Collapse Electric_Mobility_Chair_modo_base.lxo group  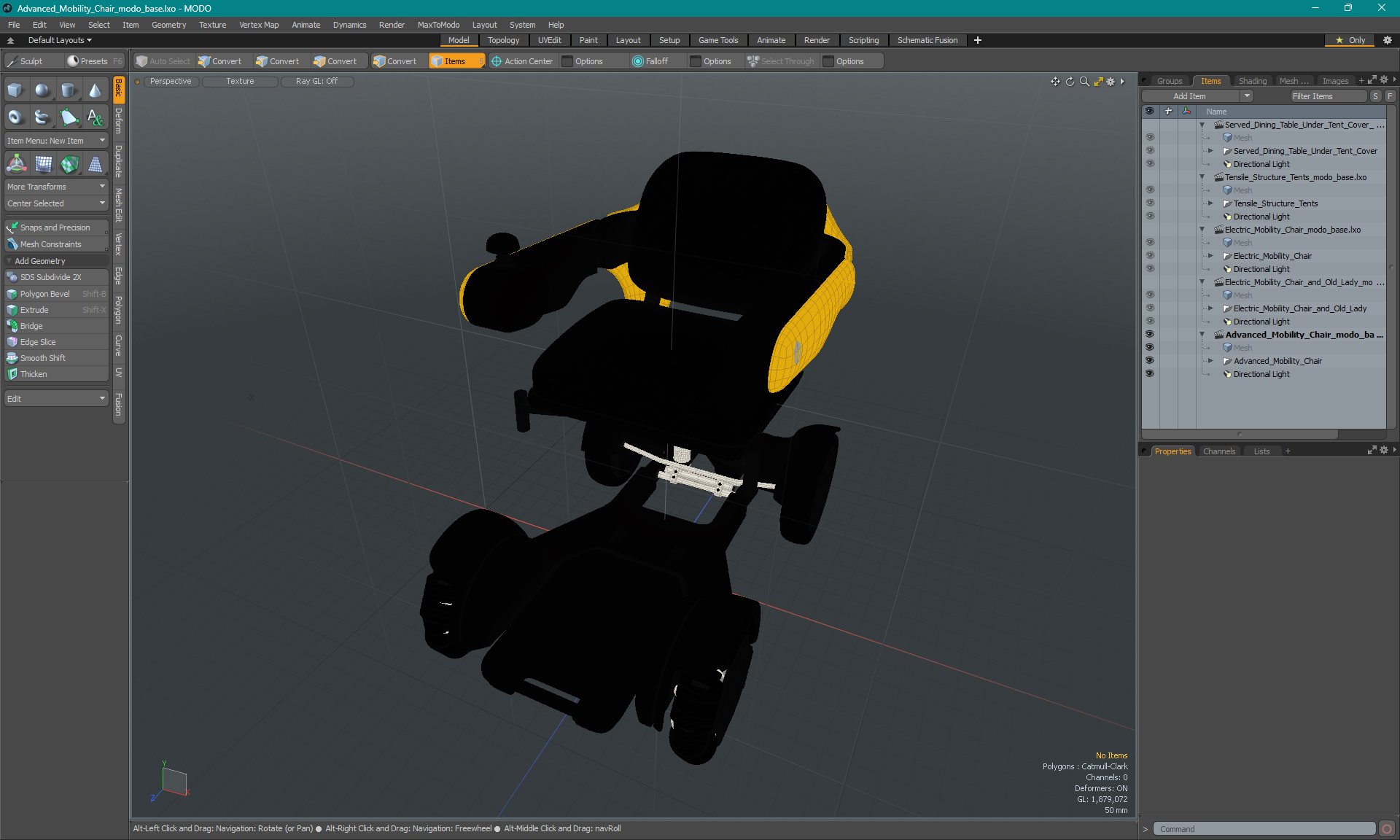1202,230
